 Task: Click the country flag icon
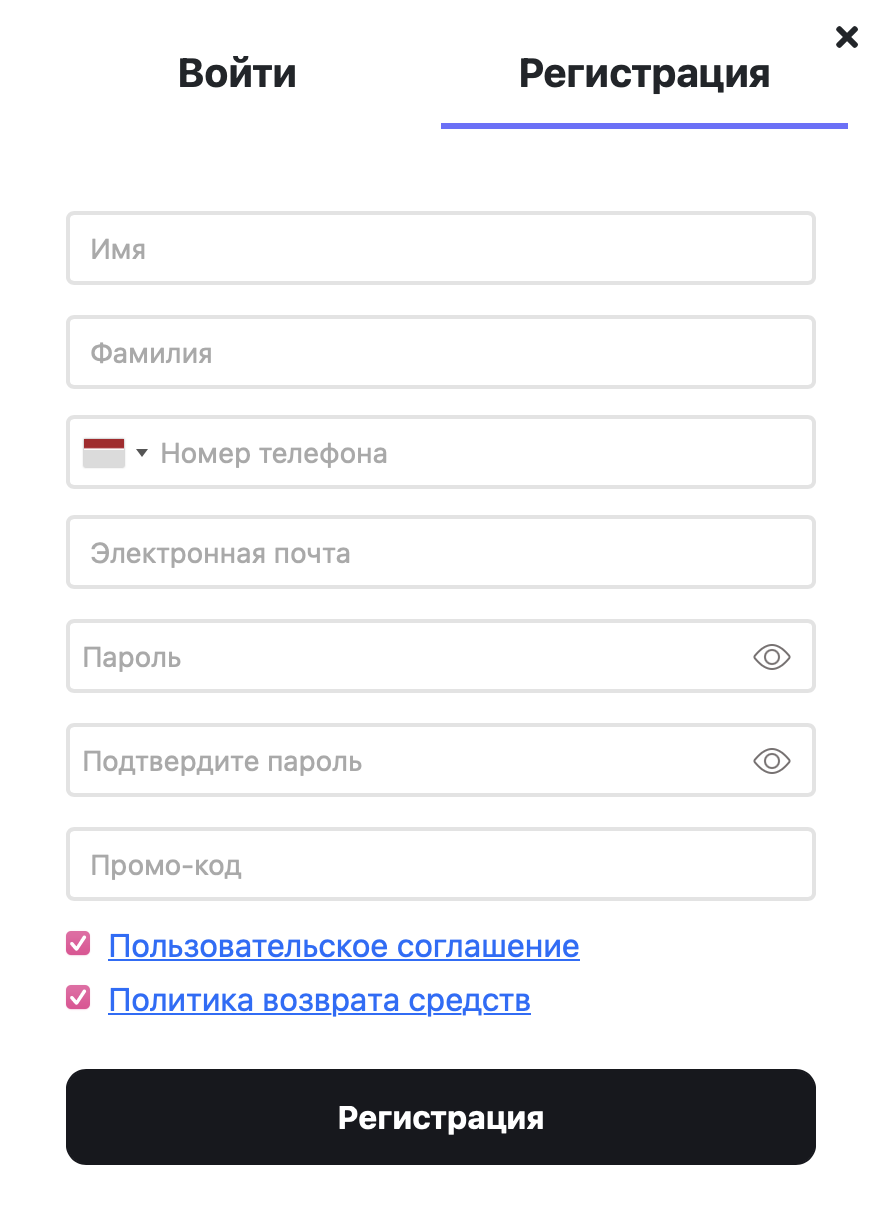104,453
